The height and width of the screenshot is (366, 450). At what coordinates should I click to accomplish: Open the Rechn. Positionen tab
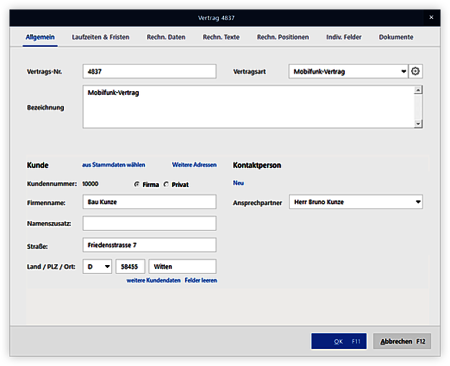[283, 37]
